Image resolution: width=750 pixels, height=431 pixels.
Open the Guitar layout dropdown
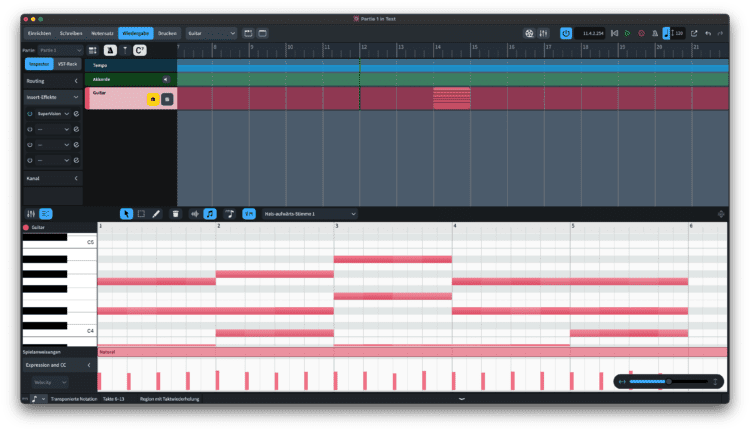[x=211, y=33]
